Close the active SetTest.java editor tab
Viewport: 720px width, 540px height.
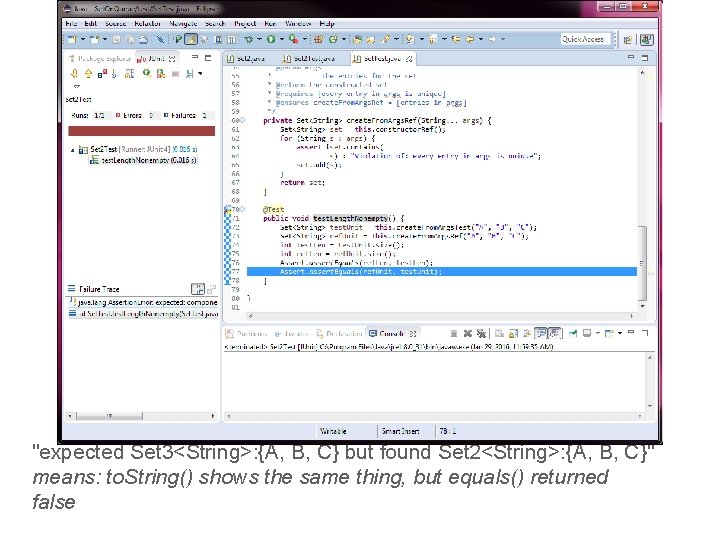pos(409,59)
